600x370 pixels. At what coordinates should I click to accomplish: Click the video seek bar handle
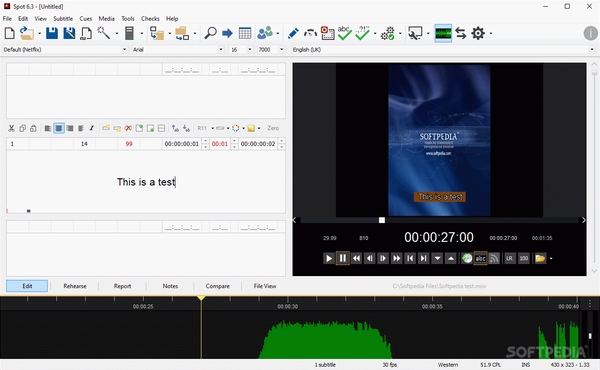(x=382, y=220)
